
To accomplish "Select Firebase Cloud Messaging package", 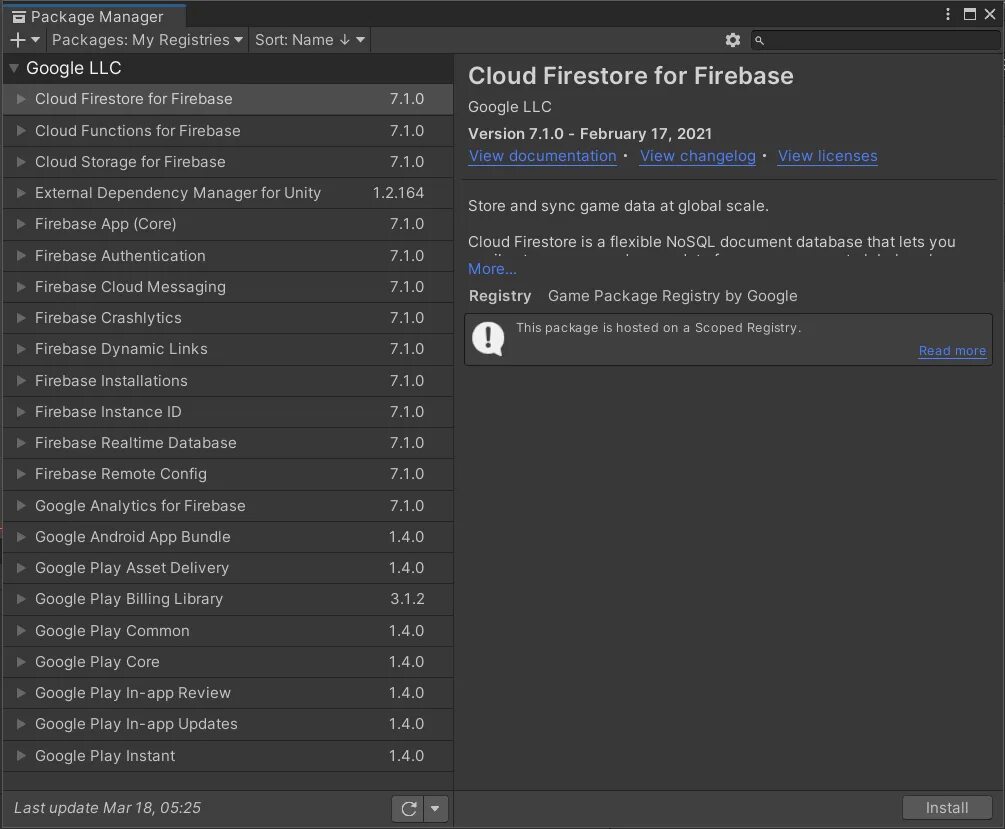I will click(x=228, y=287).
